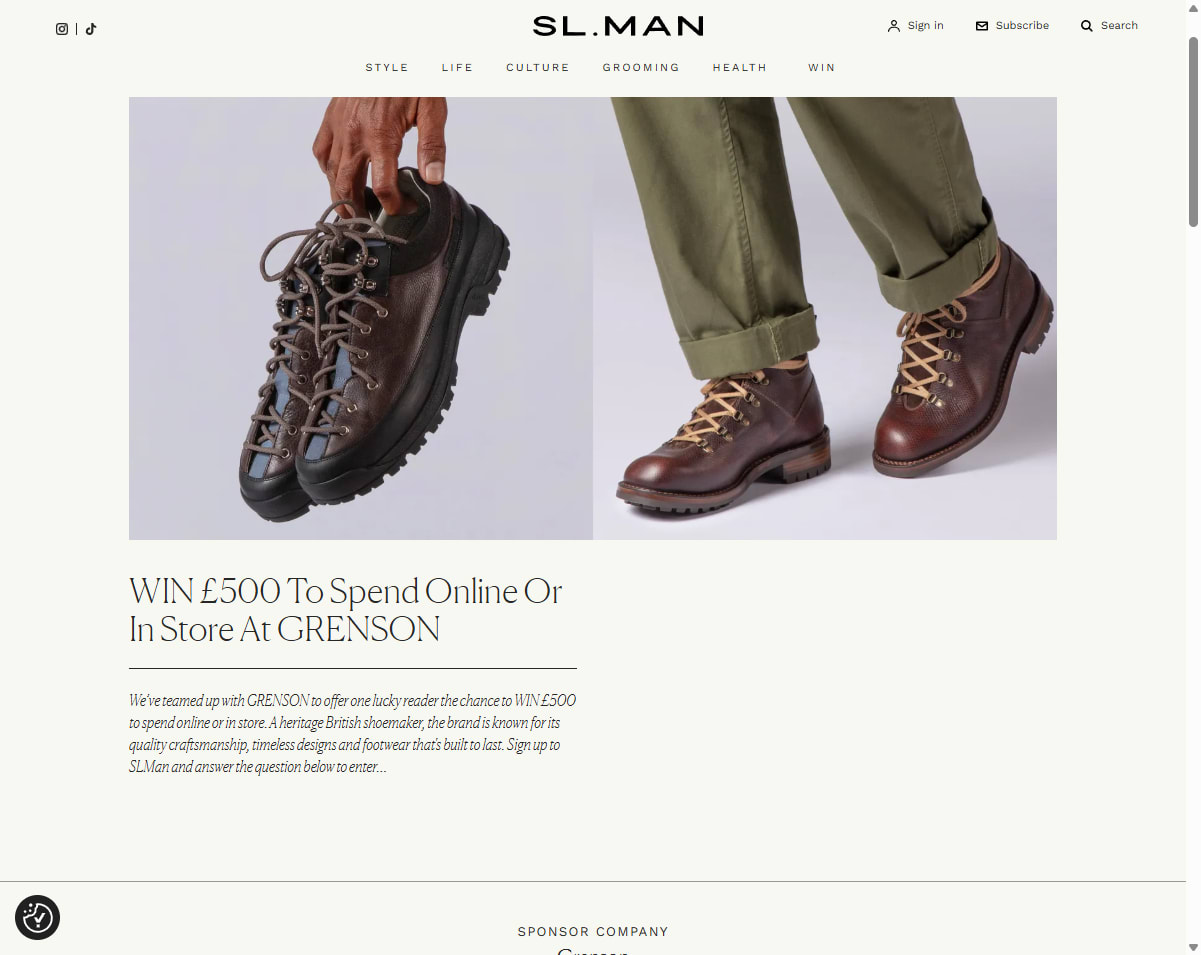
Task: Click the black hiking shoes photo
Action: [x=361, y=318]
